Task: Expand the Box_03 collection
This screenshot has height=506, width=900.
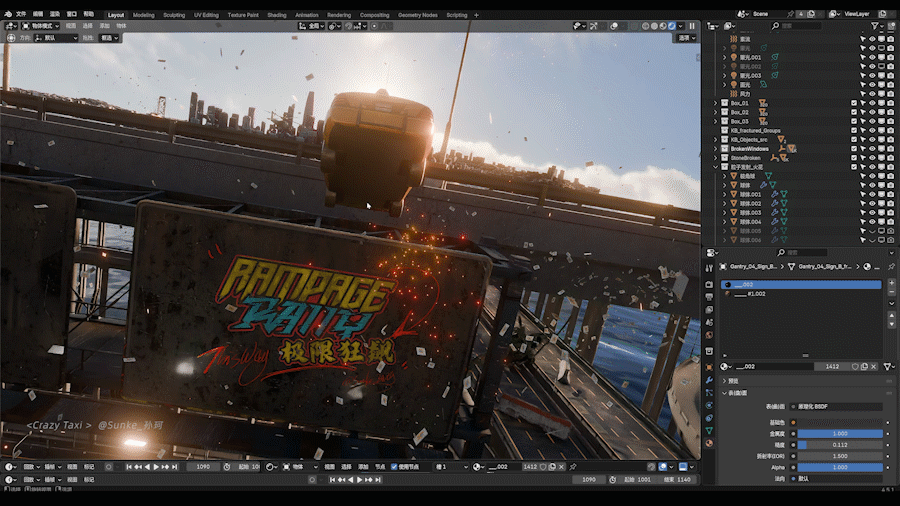Action: [x=716, y=122]
